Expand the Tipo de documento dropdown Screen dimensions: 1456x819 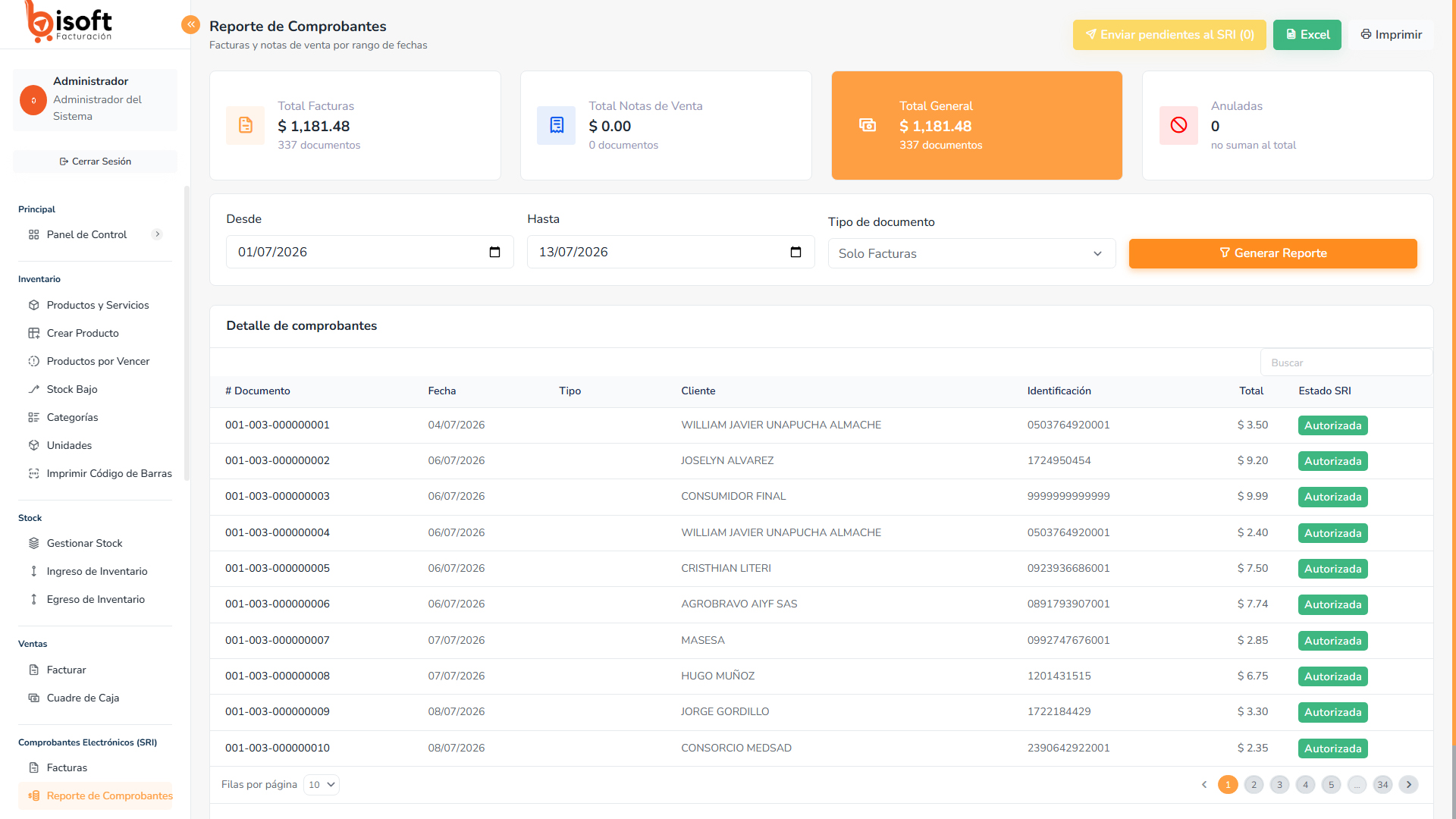(x=971, y=253)
